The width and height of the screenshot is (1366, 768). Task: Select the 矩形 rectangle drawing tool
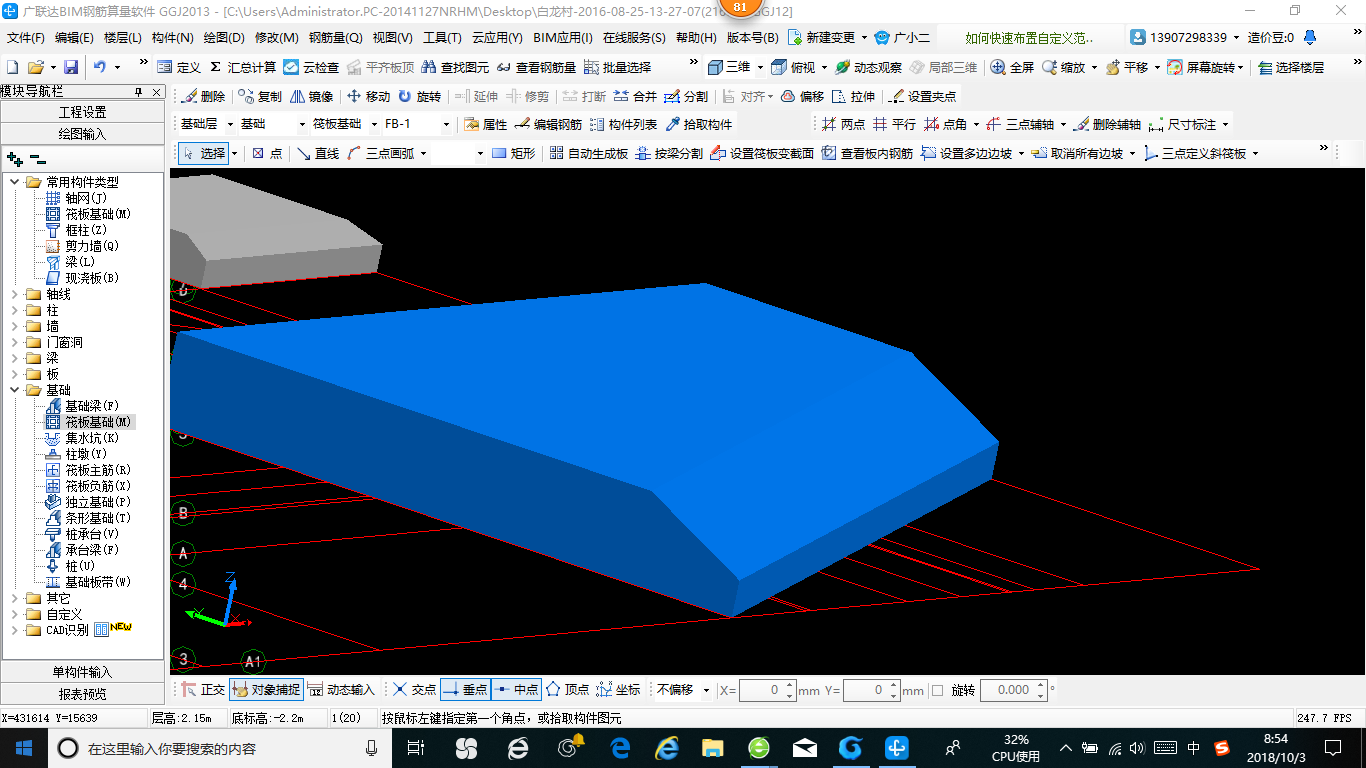point(514,153)
